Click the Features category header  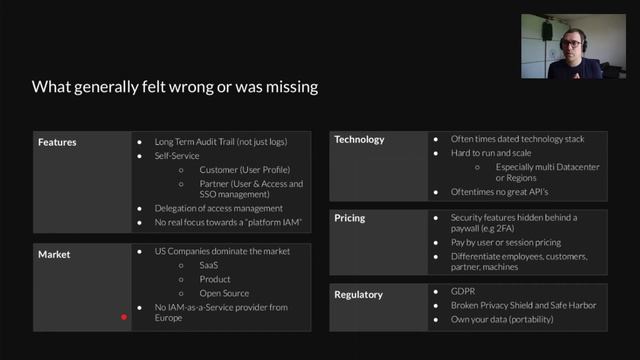tap(57, 142)
